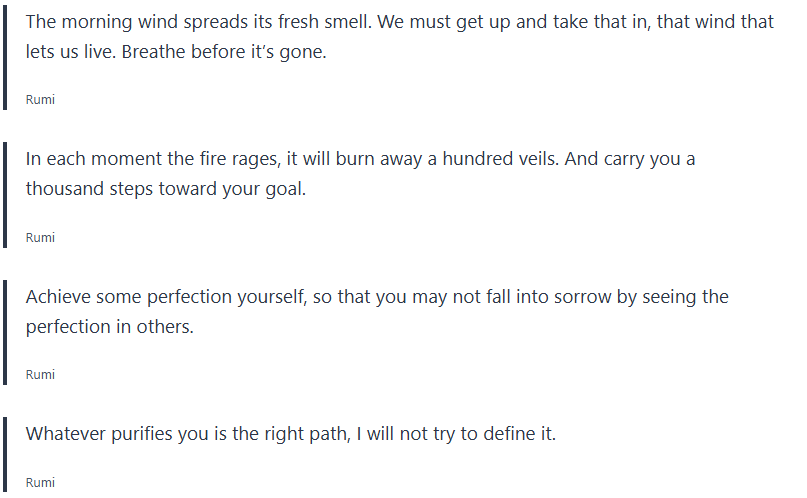Click Rumi below the fire rages quote
This screenshot has height=498, width=807.
(40, 237)
